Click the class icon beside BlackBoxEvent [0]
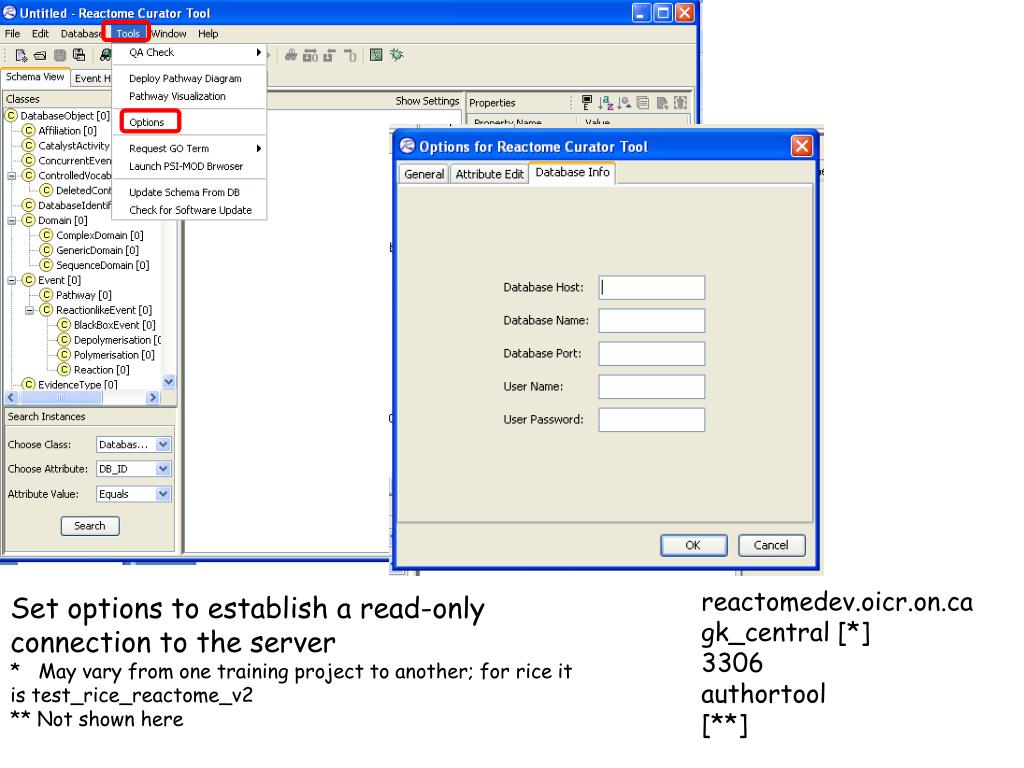This screenshot has height=768, width=1024. [64, 325]
